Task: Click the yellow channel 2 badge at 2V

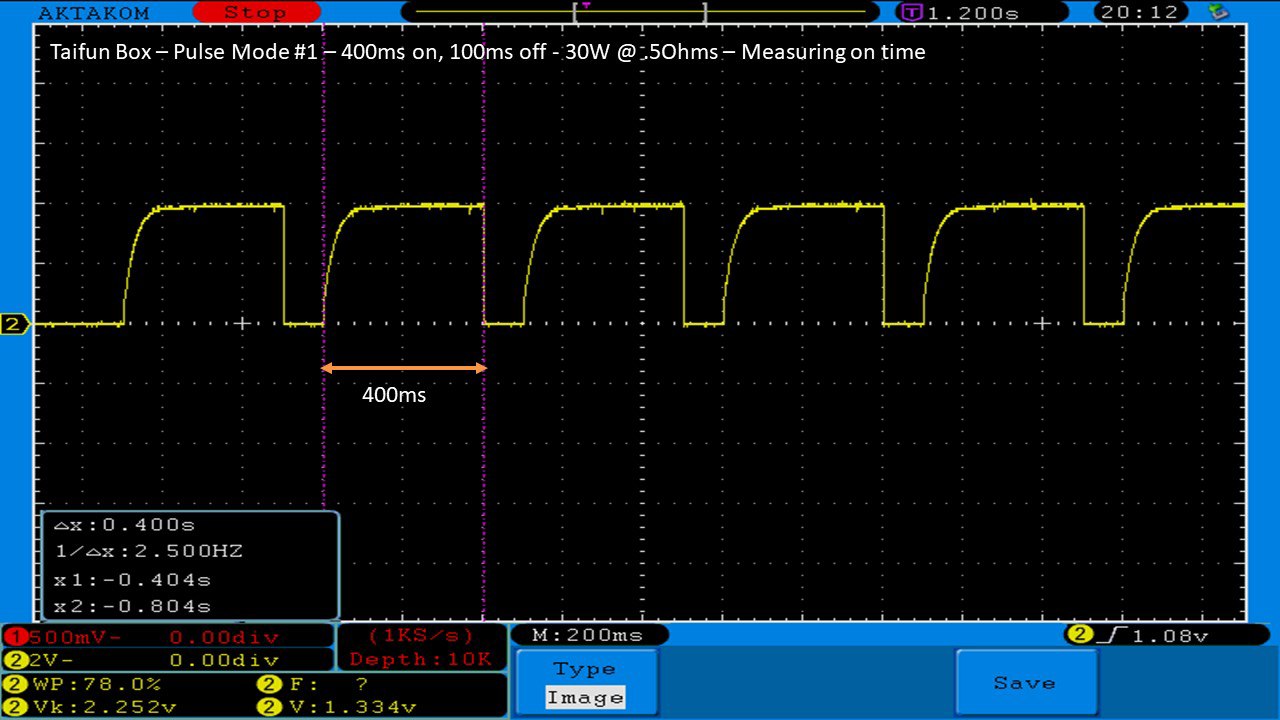Action: pos(15,660)
